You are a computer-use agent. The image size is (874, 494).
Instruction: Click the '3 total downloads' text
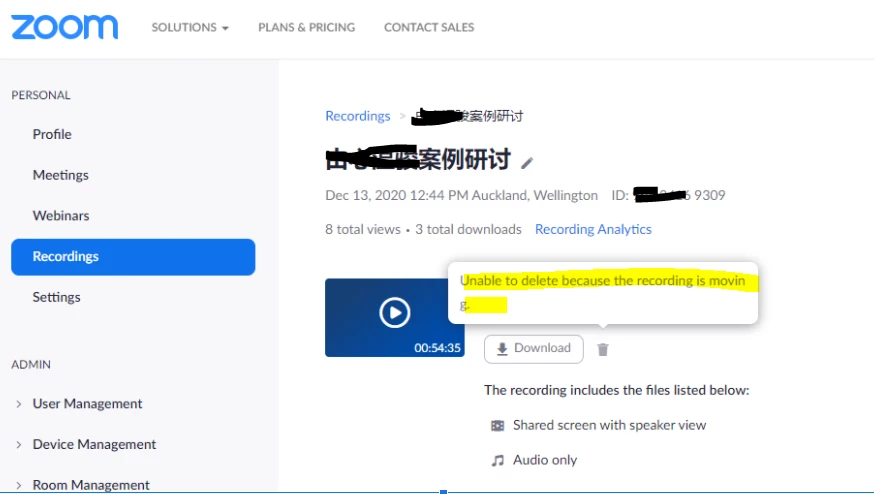click(x=468, y=229)
